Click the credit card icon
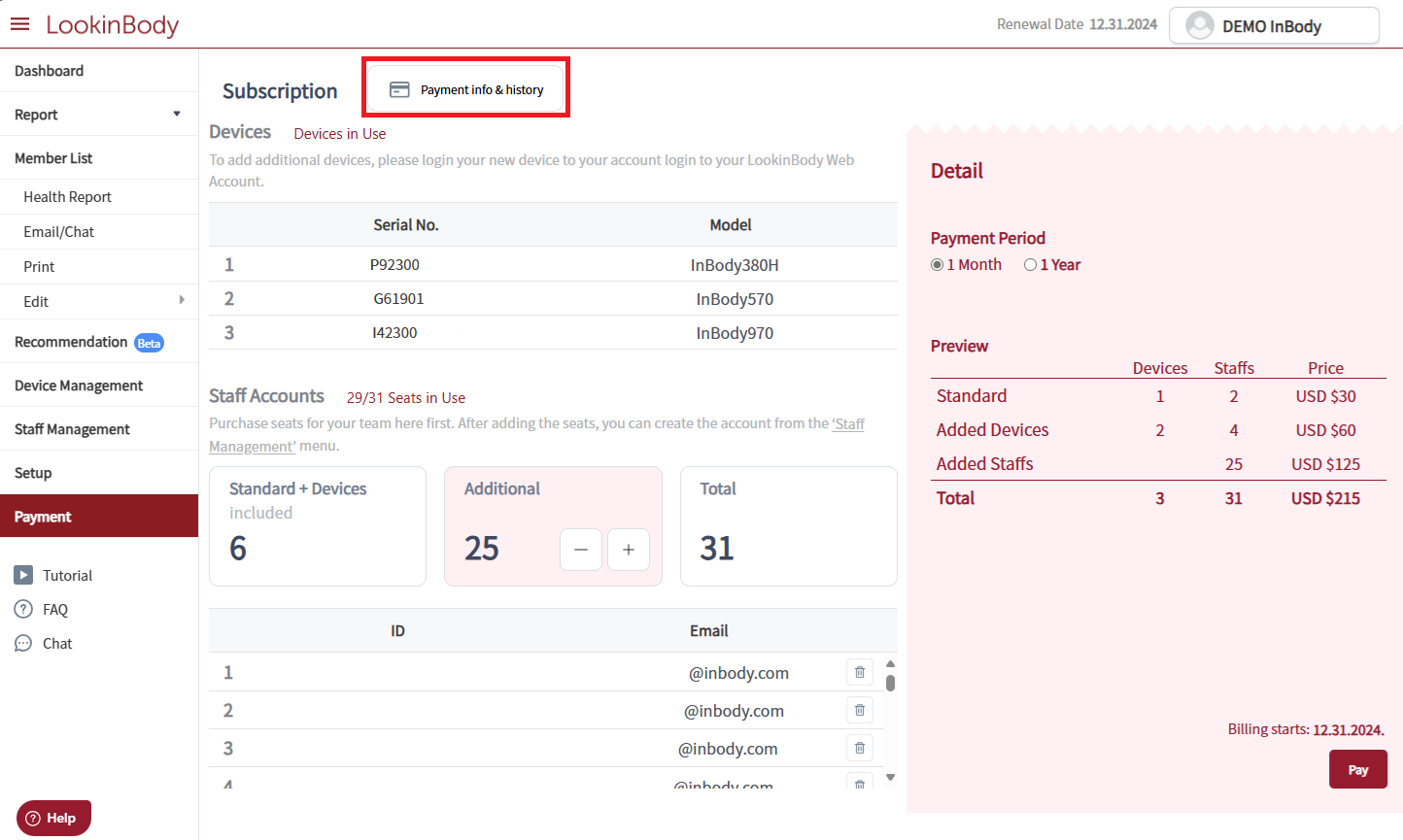 399,89
